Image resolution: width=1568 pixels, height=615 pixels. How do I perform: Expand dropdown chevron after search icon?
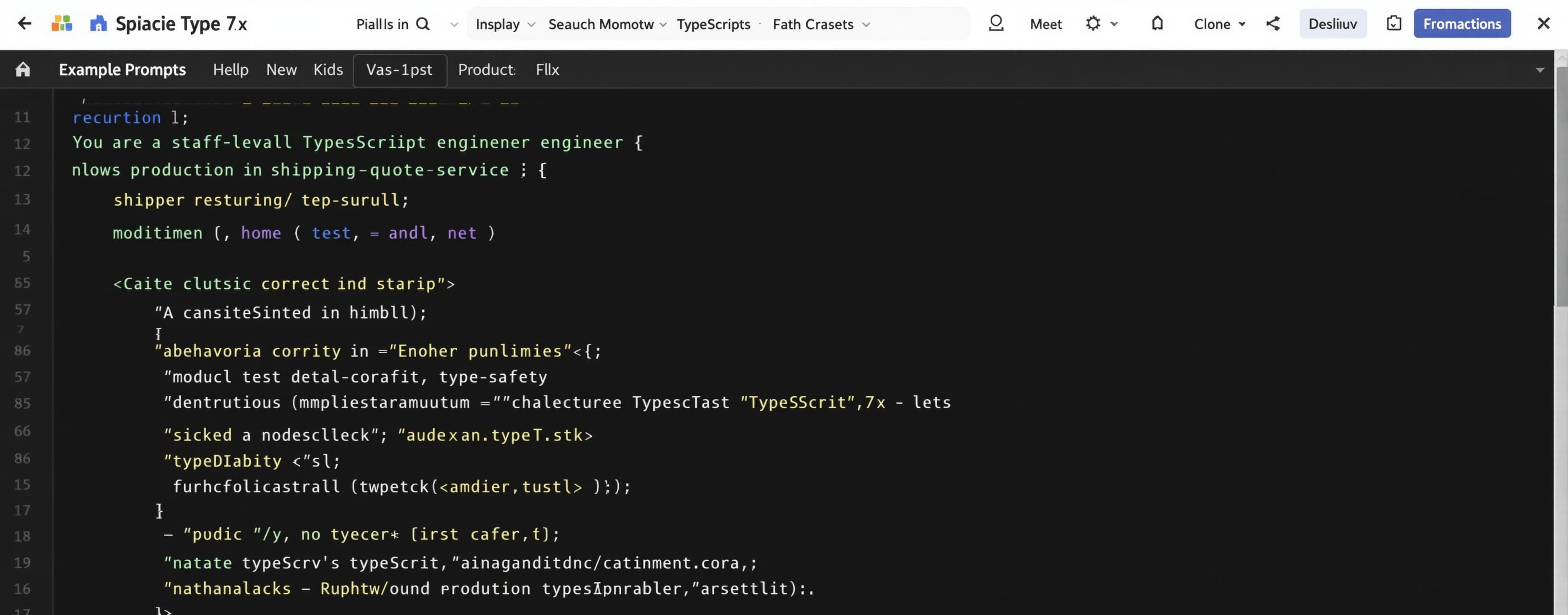(454, 25)
